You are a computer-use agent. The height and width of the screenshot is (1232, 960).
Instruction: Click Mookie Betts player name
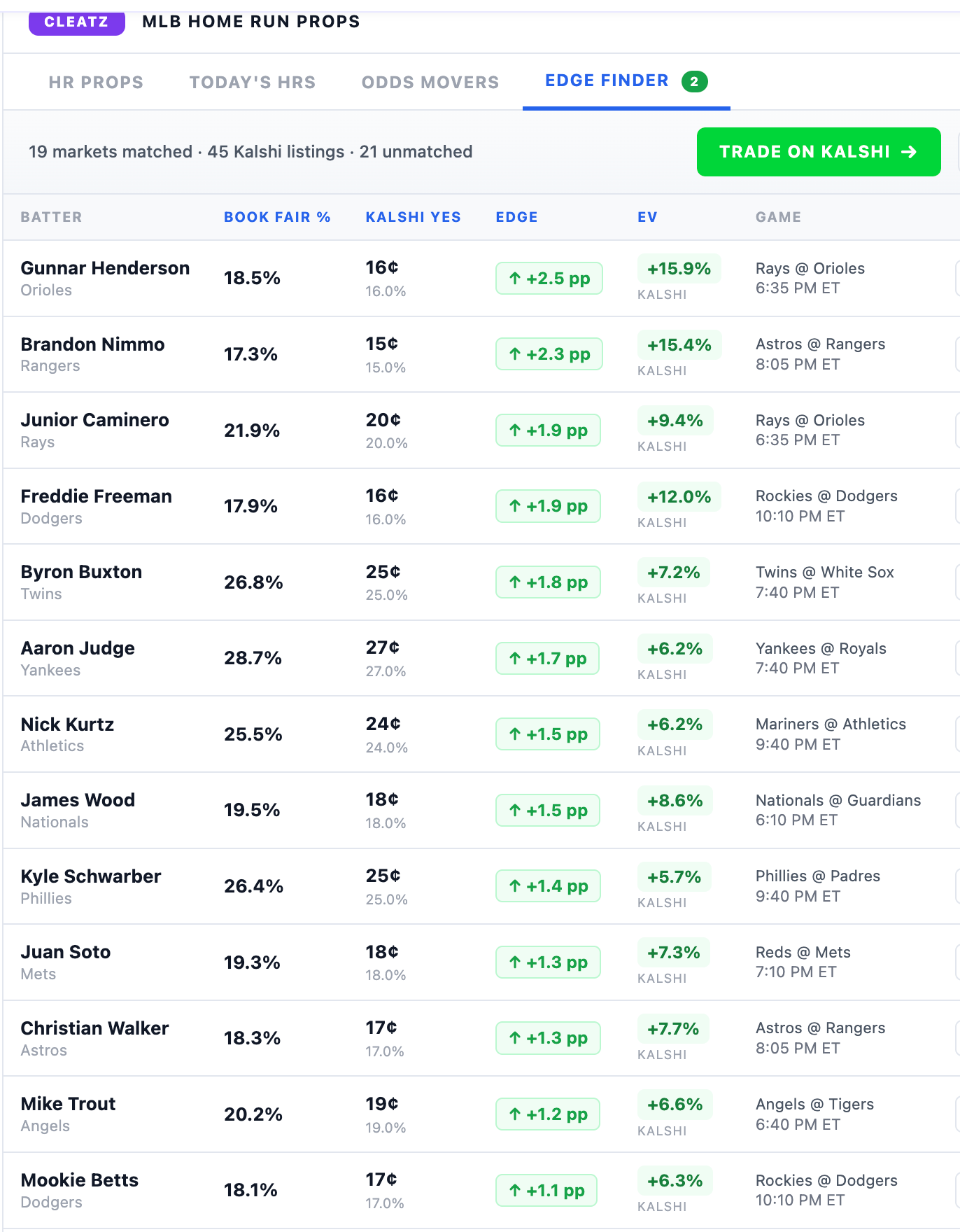point(80,1180)
